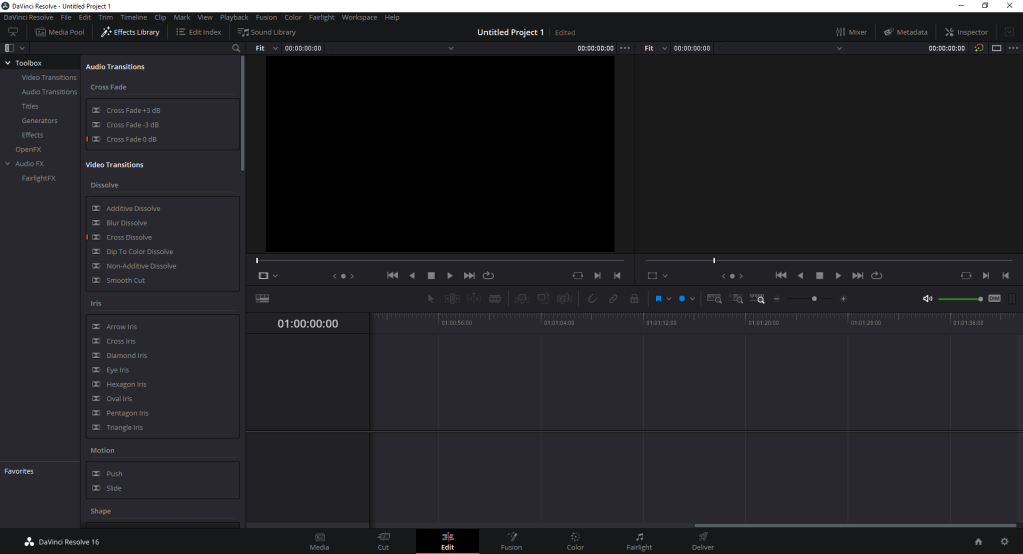Viewport: 1023px width, 554px height.
Task: Select the Selection Mode arrow tool
Action: click(431, 299)
